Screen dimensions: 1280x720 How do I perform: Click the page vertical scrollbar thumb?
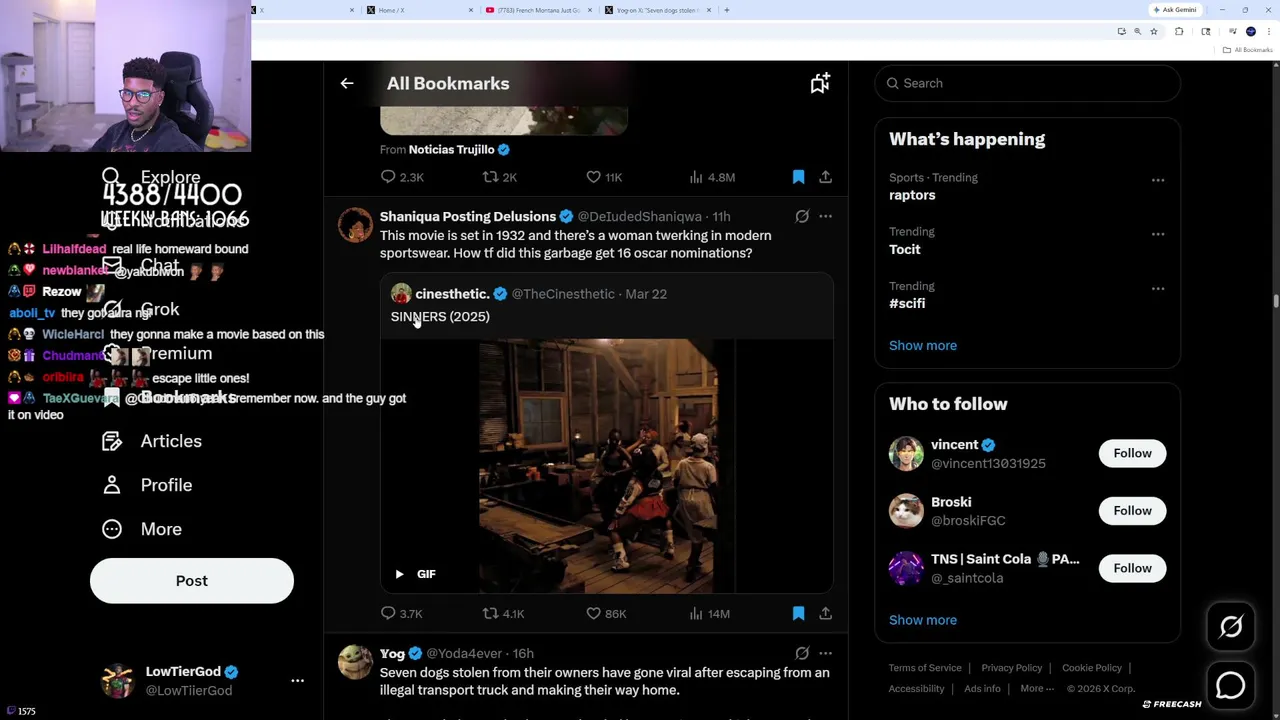click(x=1276, y=301)
